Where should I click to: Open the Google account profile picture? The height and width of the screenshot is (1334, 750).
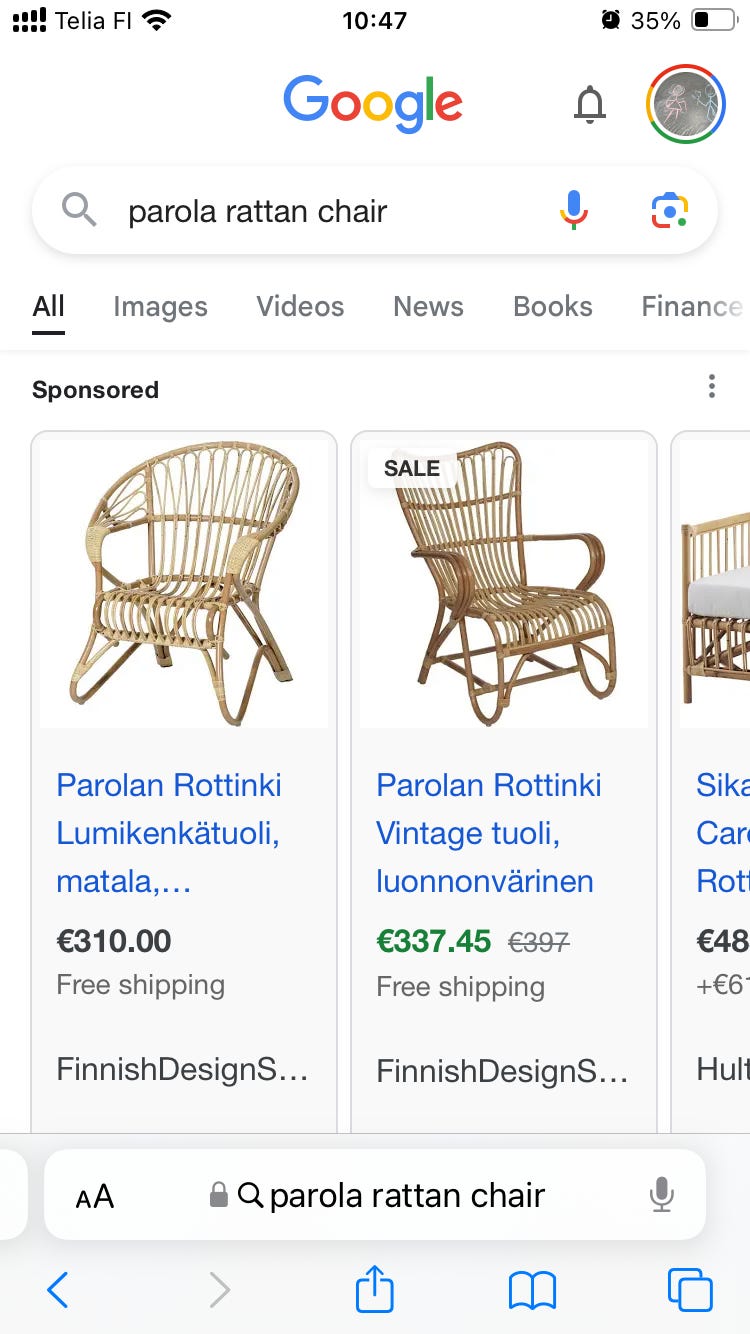[x=686, y=104]
